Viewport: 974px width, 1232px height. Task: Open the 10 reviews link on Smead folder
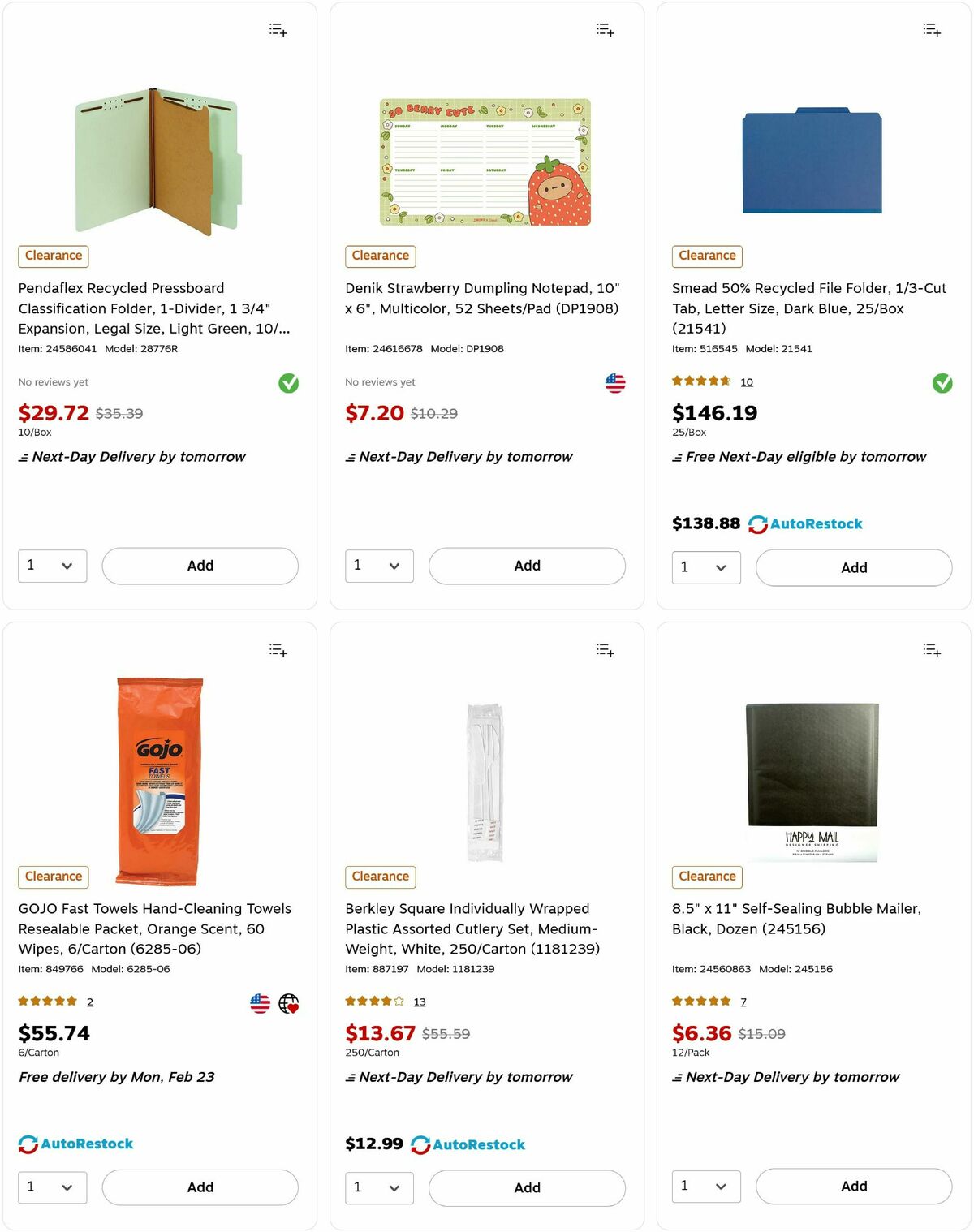point(746,381)
